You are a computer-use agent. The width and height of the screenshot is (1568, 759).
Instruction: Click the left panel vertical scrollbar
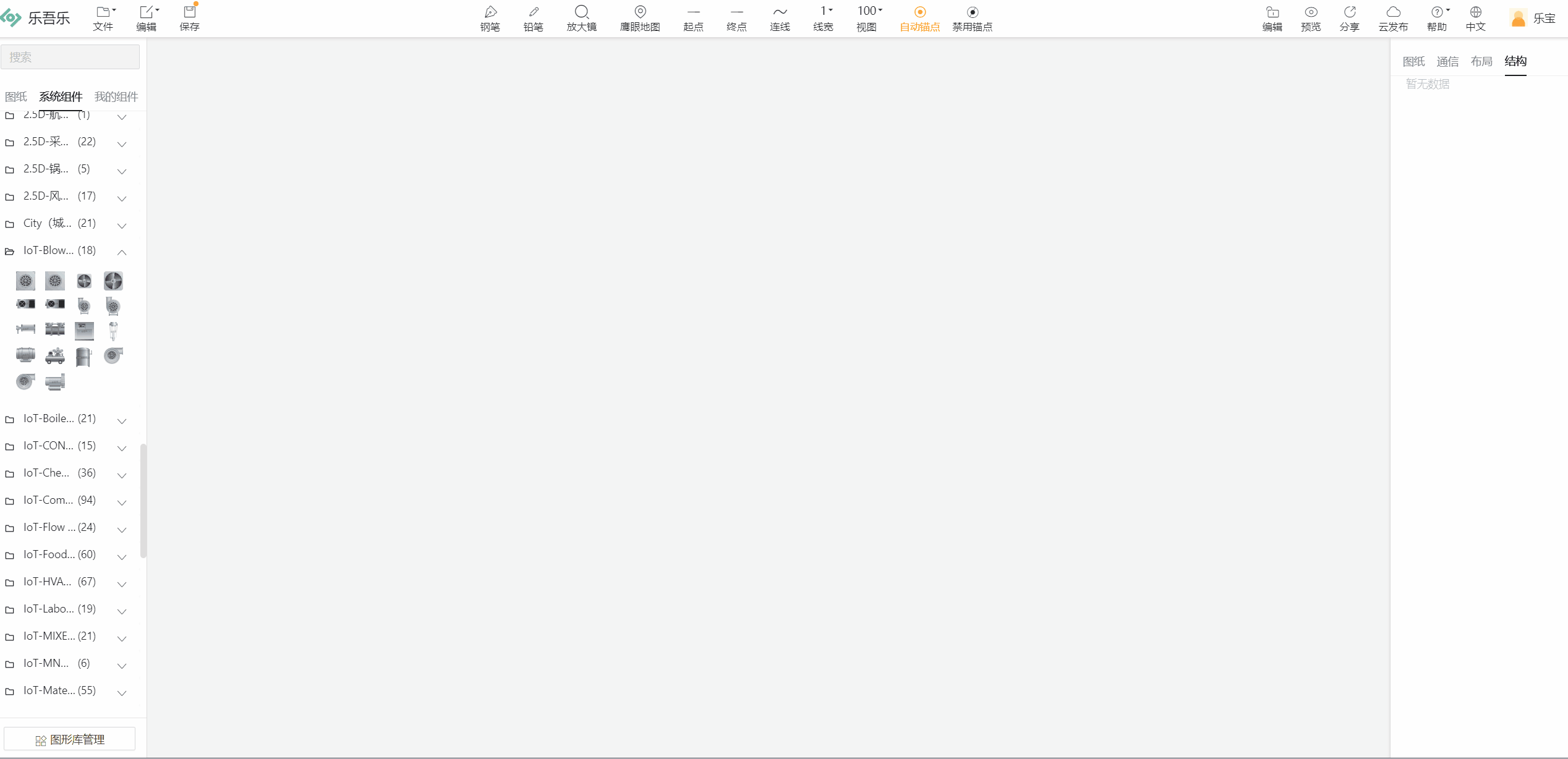(143, 501)
